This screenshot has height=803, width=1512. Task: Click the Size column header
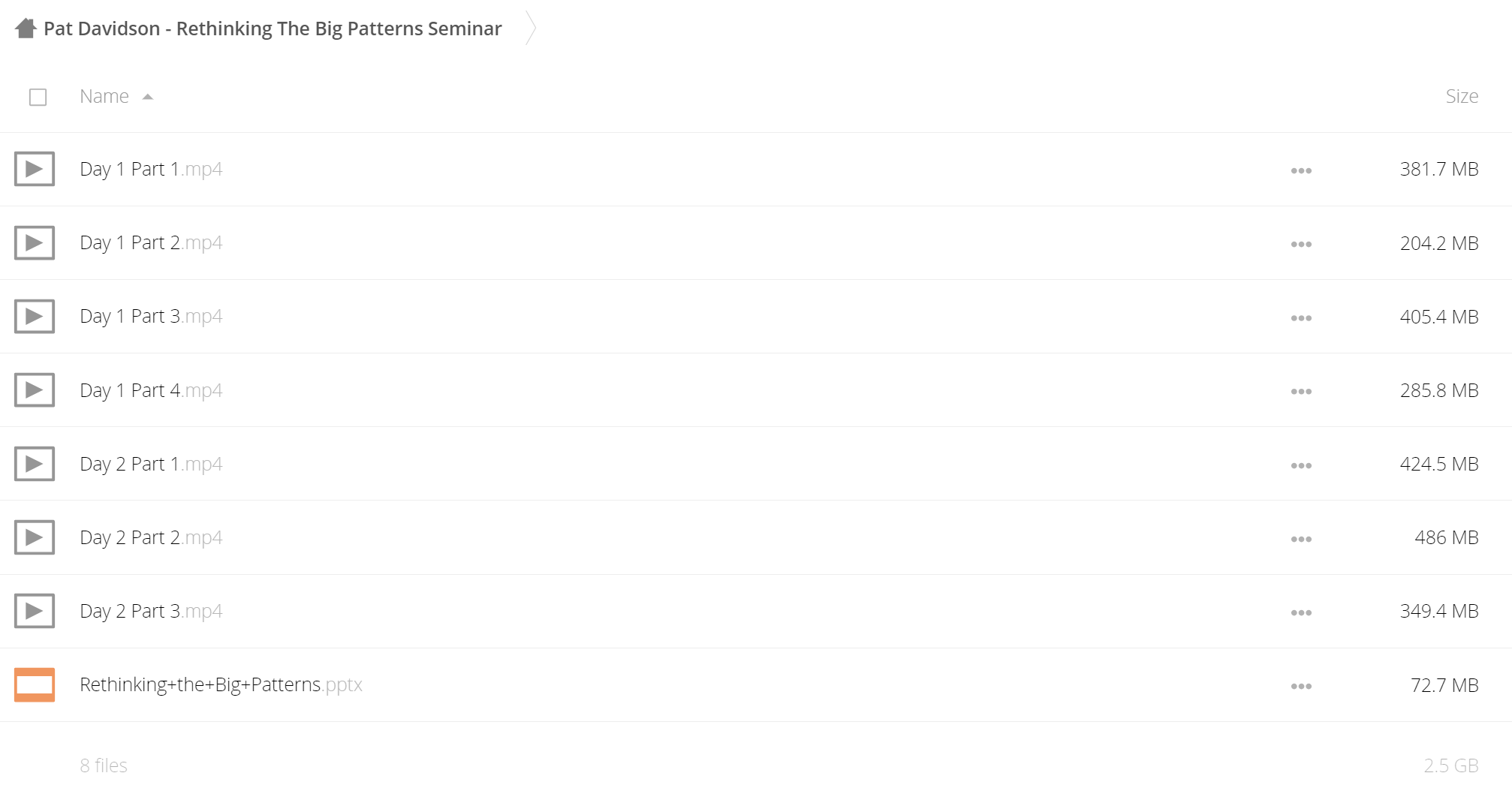coord(1462,96)
